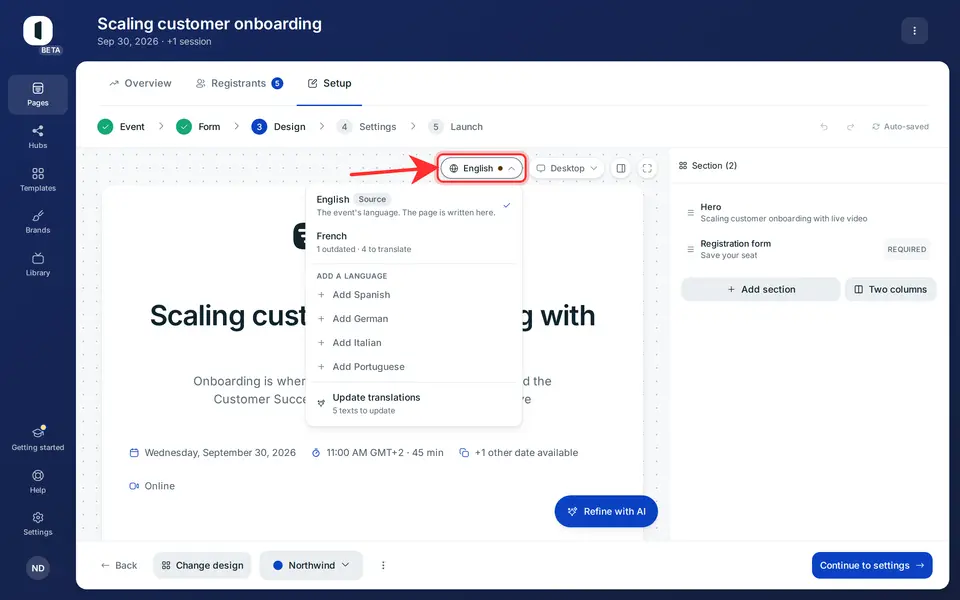
Task: Select the Design step
Action: point(279,127)
